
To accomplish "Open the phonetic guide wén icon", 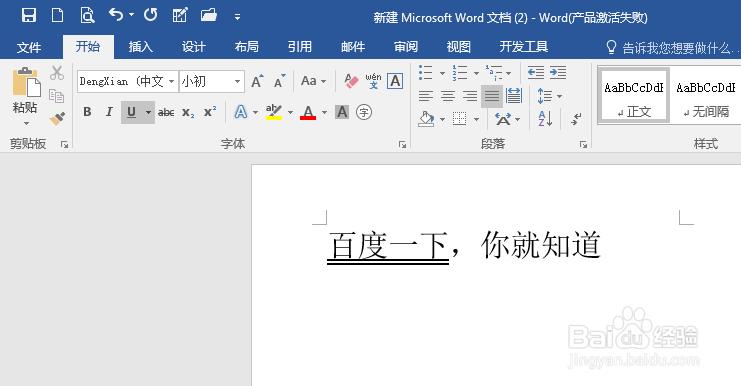I will (373, 81).
